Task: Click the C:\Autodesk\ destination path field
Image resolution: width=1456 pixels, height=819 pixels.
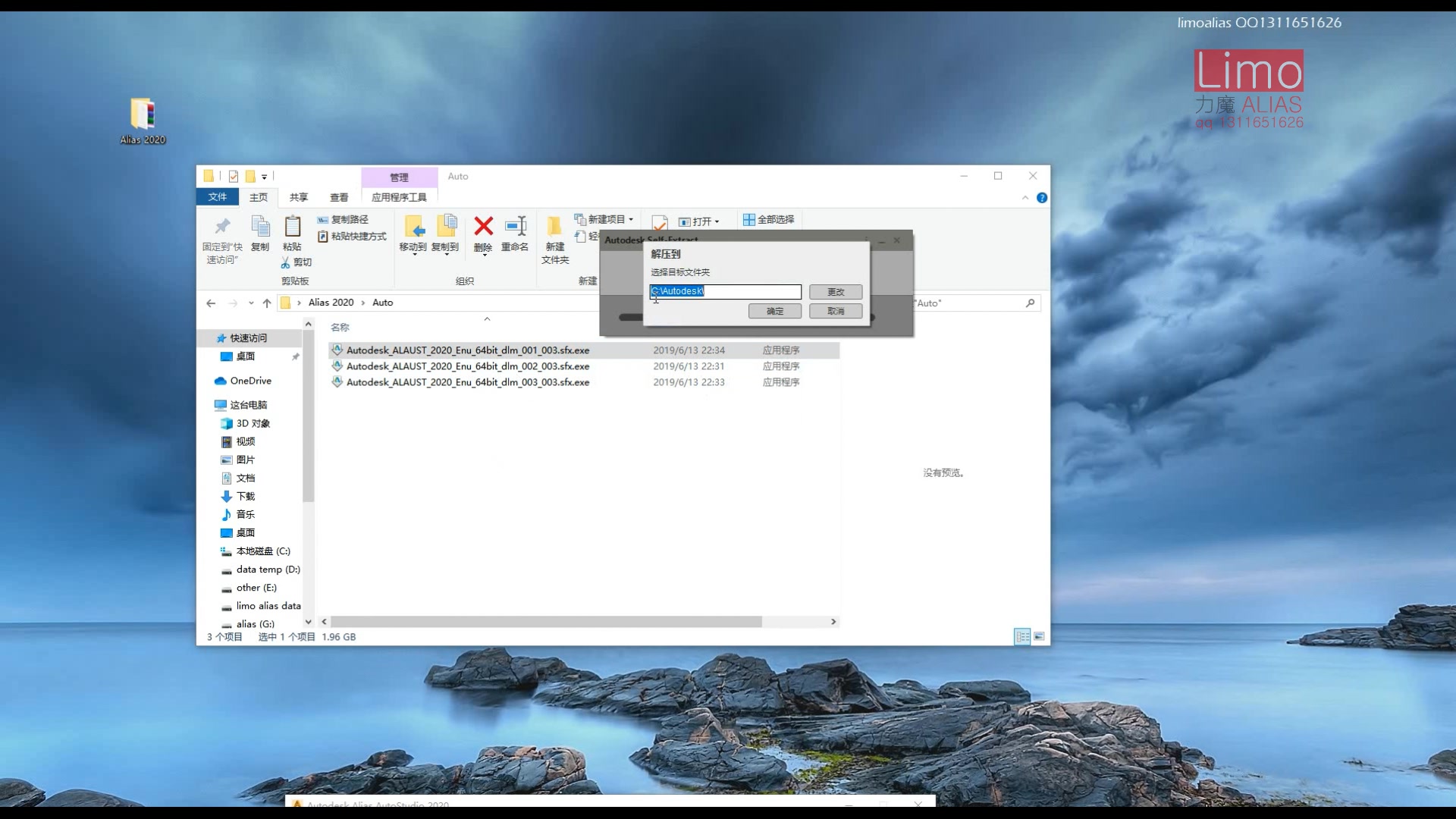Action: (x=725, y=292)
